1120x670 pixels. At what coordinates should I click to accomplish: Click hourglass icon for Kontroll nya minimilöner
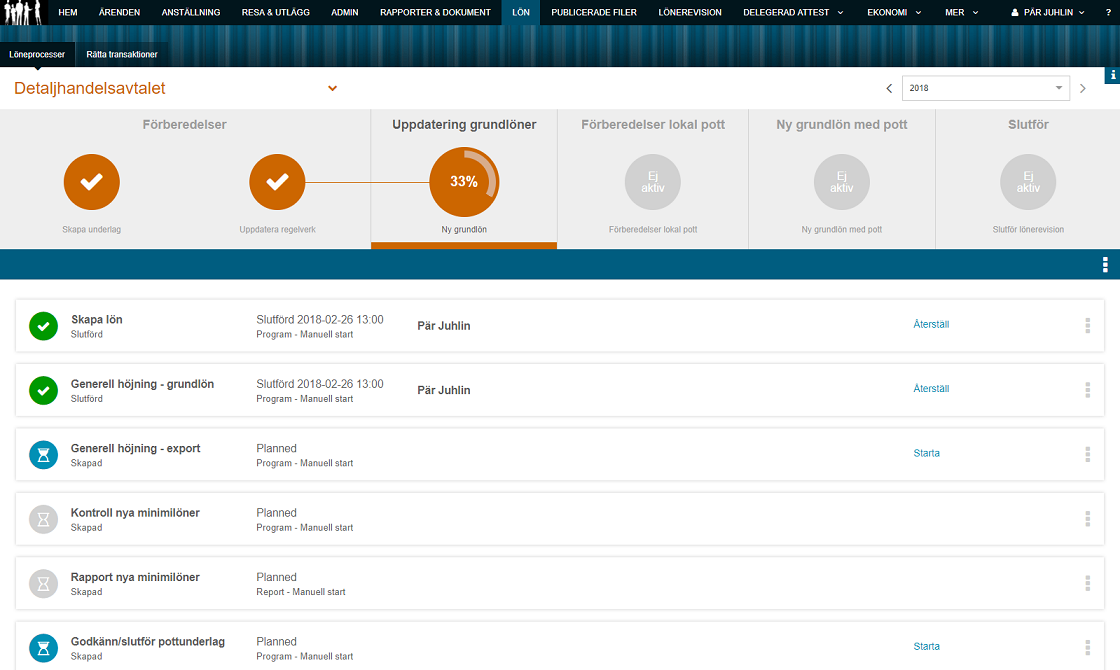44,519
